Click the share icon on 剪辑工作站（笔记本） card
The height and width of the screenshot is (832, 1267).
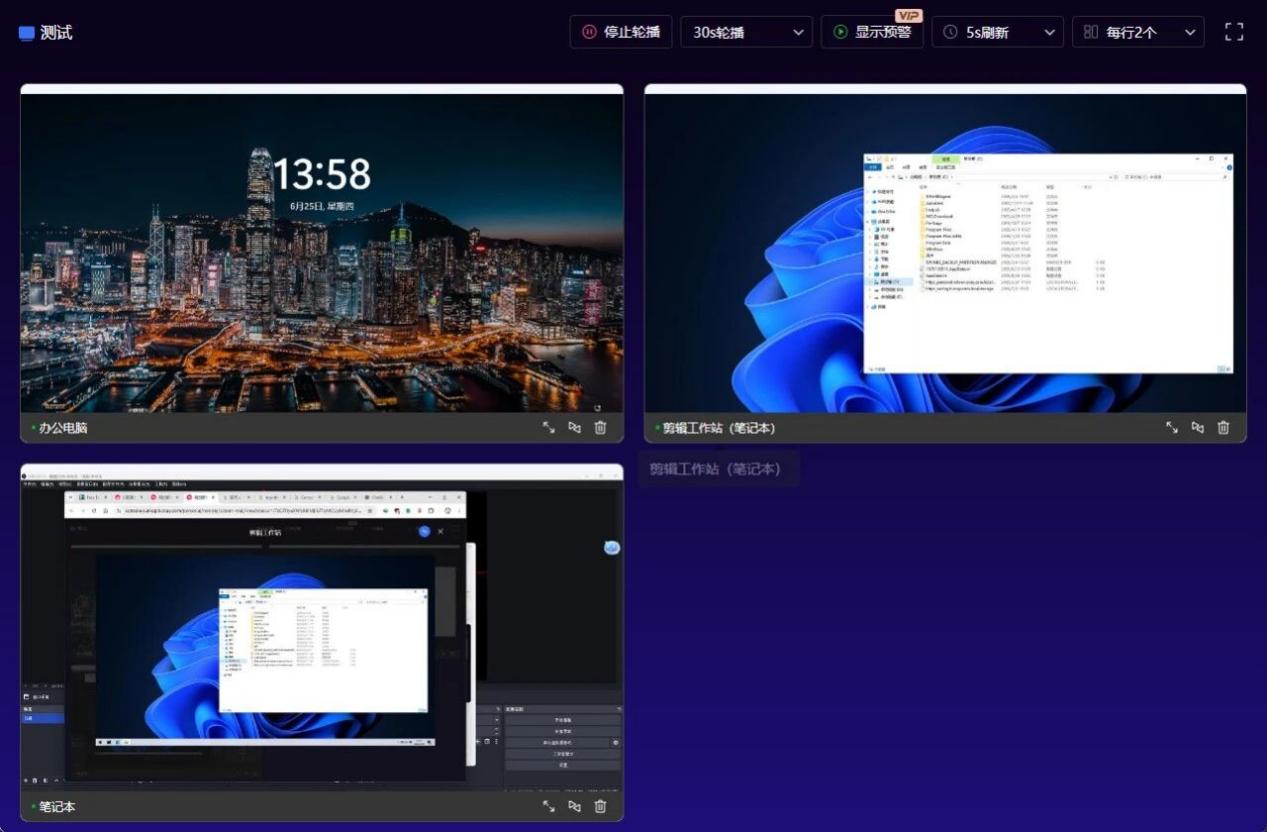[x=1197, y=427]
